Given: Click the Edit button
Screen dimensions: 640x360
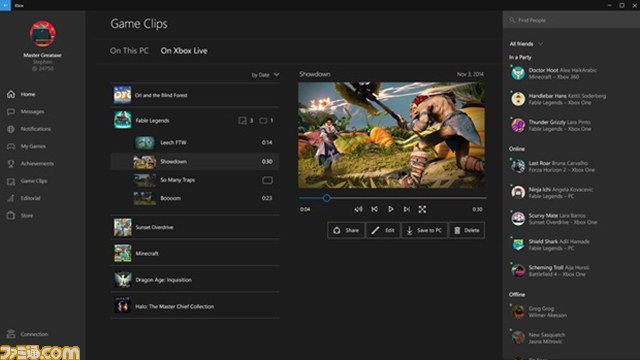Looking at the screenshot, I should pyautogui.click(x=383, y=230).
